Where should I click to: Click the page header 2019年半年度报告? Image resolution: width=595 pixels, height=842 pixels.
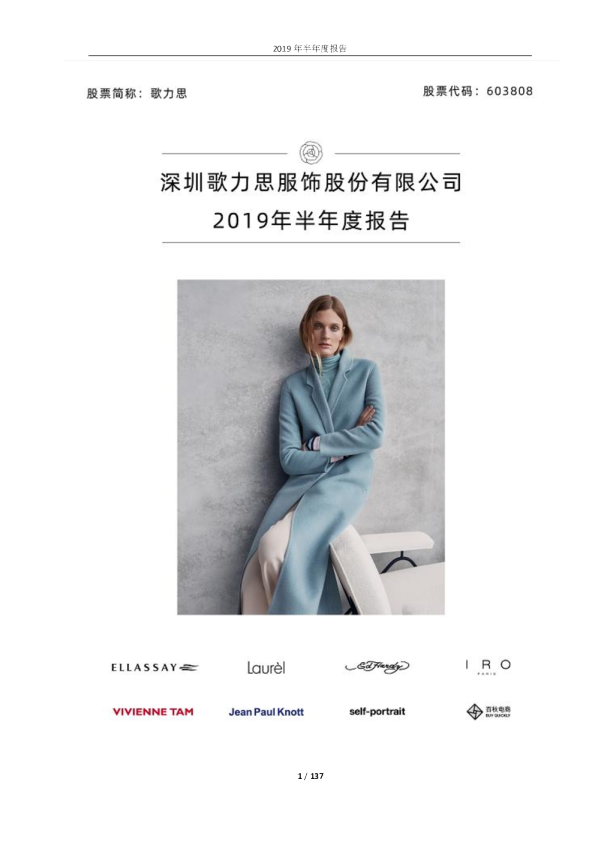point(310,48)
